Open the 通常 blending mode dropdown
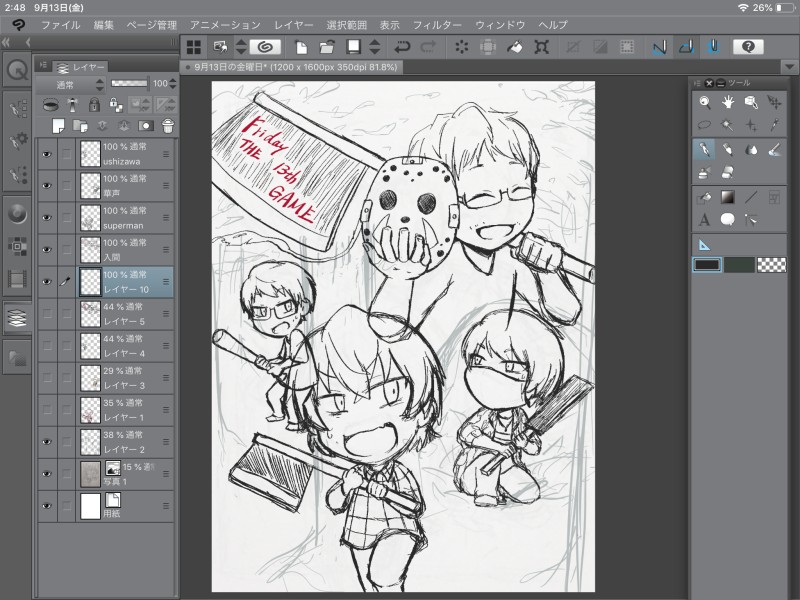 point(70,85)
